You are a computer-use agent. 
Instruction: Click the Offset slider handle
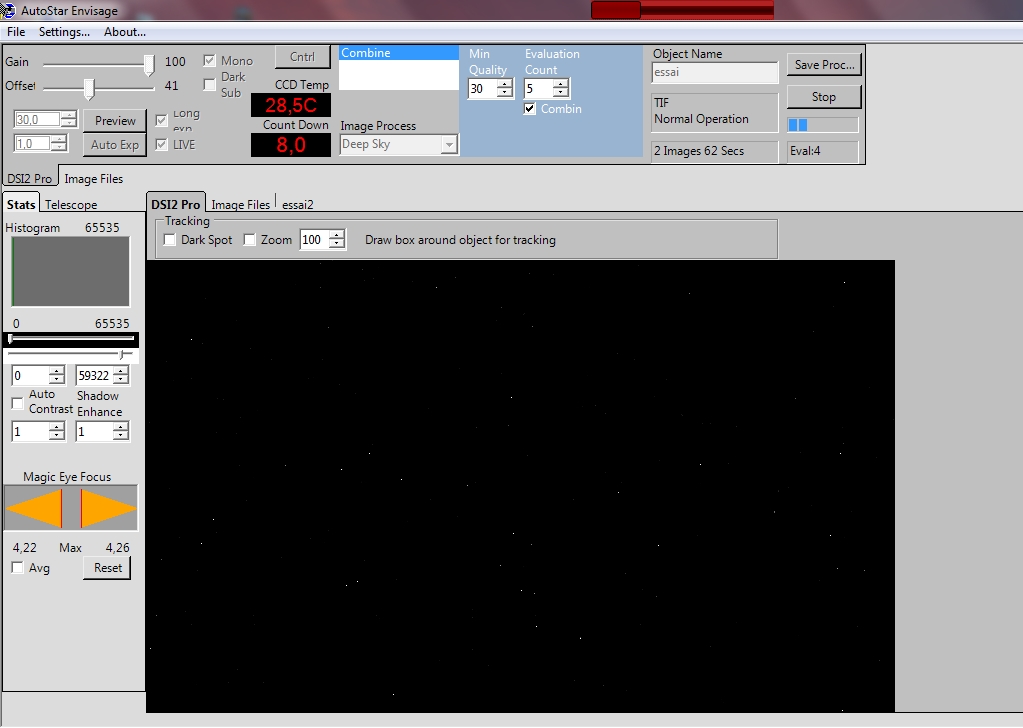pos(89,88)
